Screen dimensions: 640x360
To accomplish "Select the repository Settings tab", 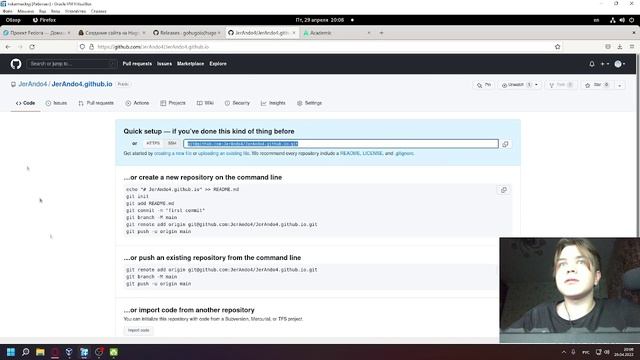I will (x=309, y=103).
